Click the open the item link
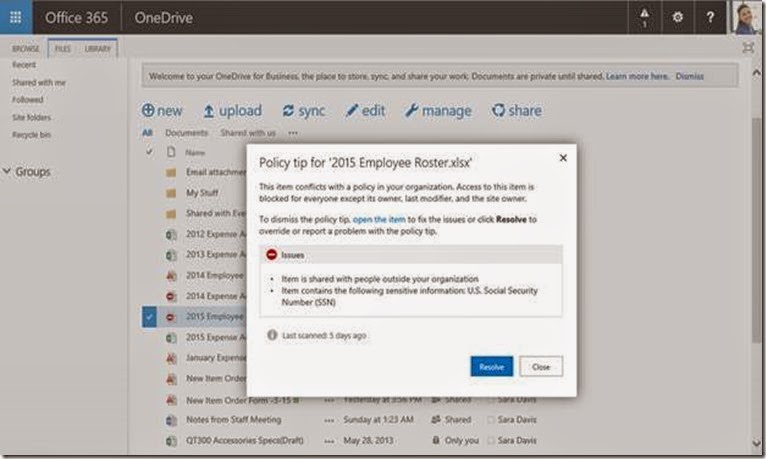Viewport: 766px width, 459px height. tap(379, 219)
